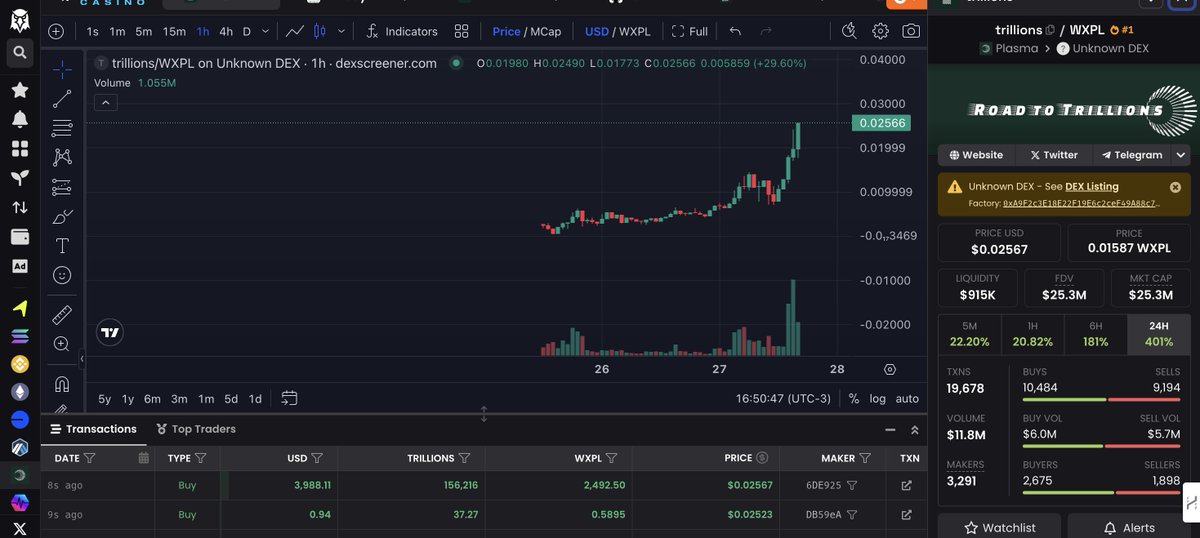
Task: Open the portfolio wallet icon in sidebar
Action: 19,237
